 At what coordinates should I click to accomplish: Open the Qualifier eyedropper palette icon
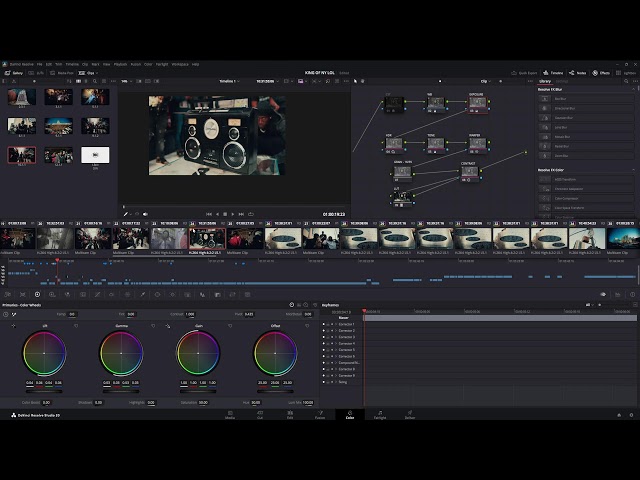point(142,294)
